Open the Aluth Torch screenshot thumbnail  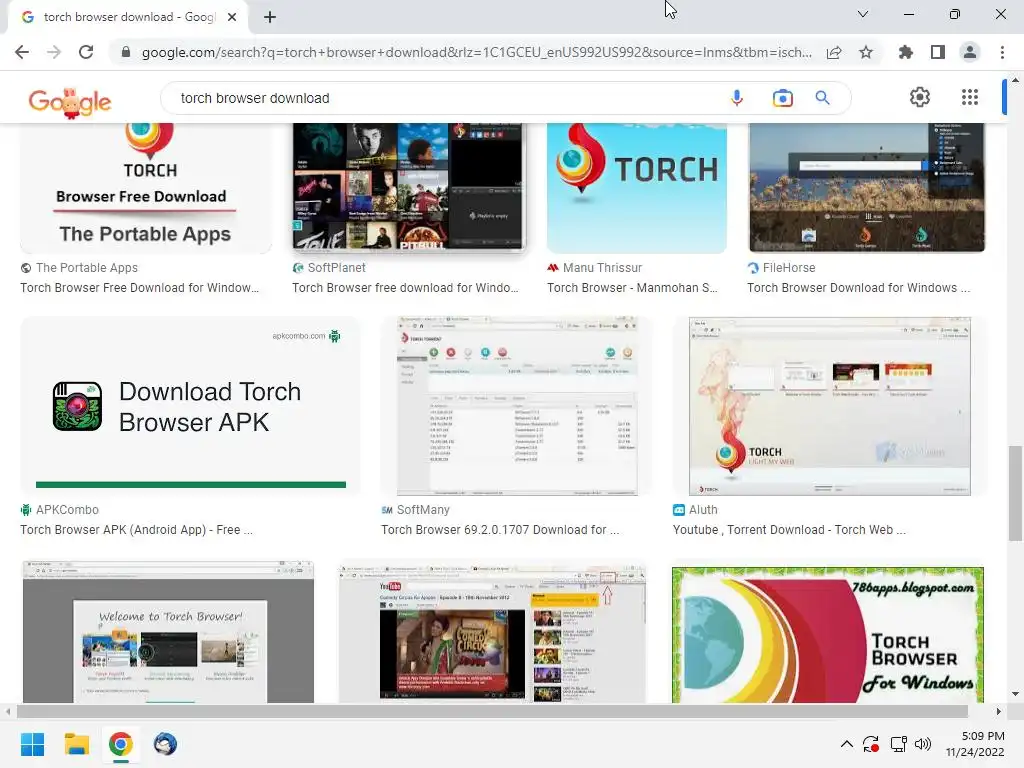(x=829, y=406)
